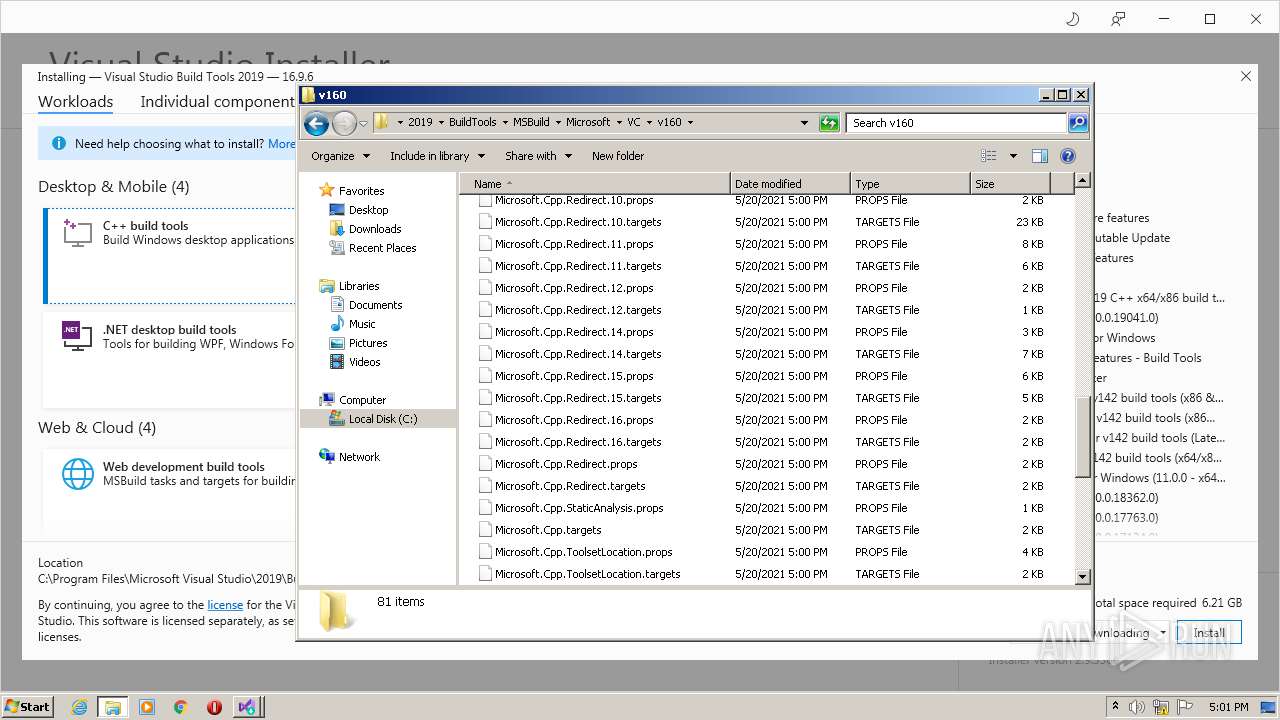
Task: Click in Search v160 field
Action: 956,123
